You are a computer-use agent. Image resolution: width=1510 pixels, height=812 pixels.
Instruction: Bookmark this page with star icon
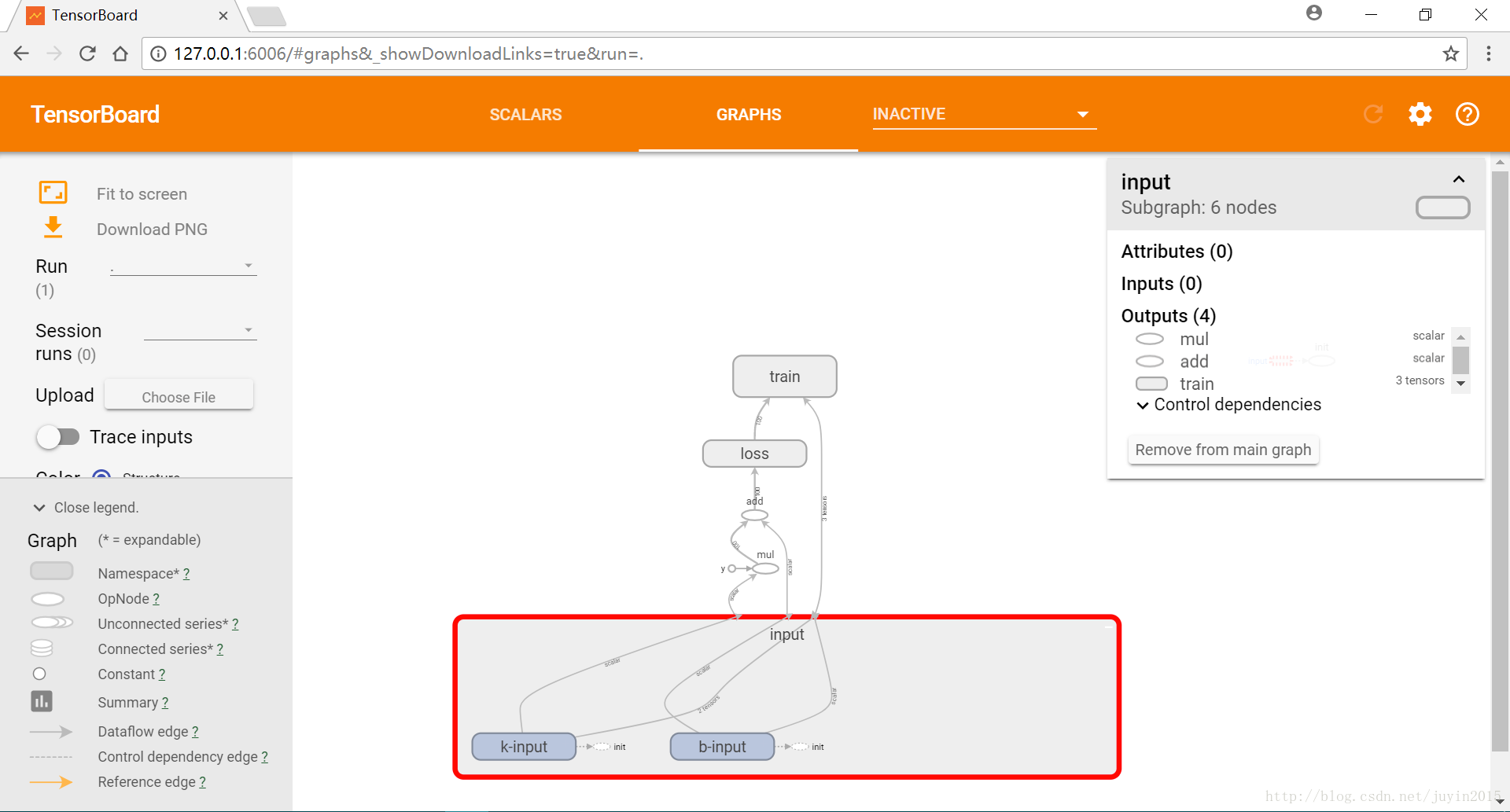coord(1450,53)
